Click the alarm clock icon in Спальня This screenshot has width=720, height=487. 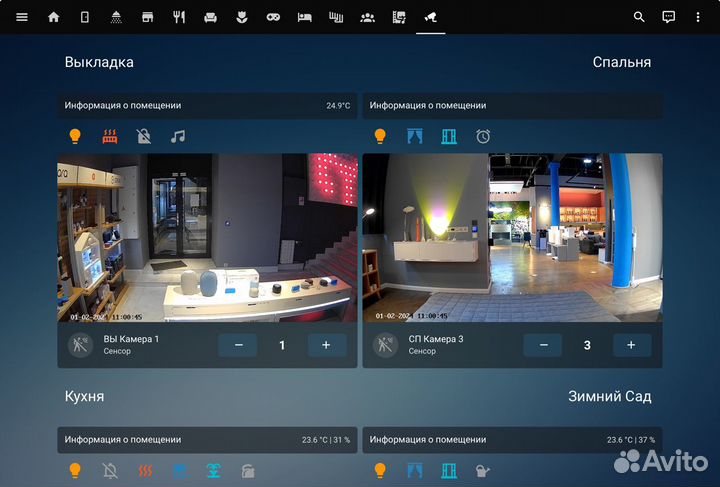coord(483,136)
